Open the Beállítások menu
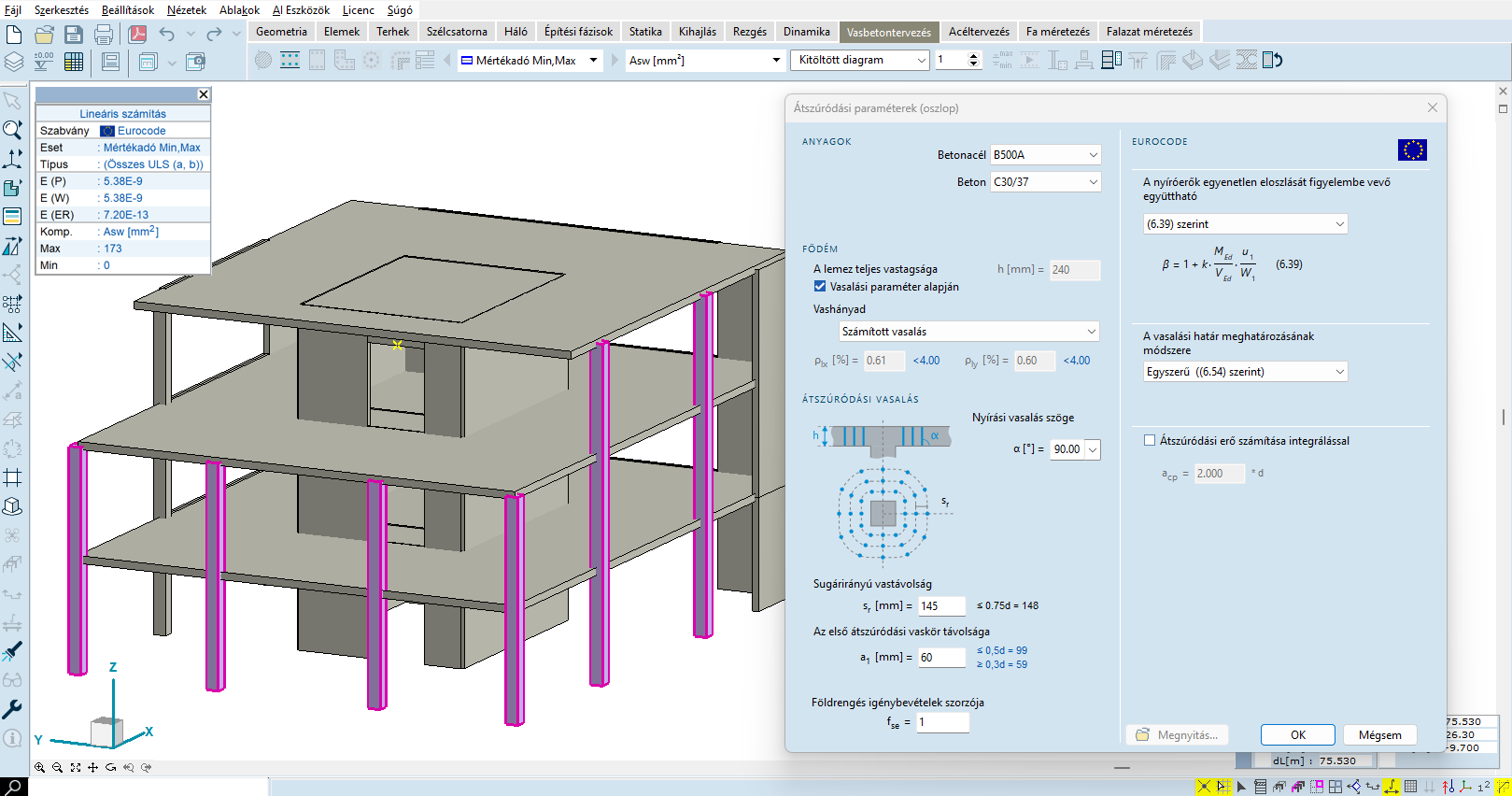1512x796 pixels. coord(128,10)
